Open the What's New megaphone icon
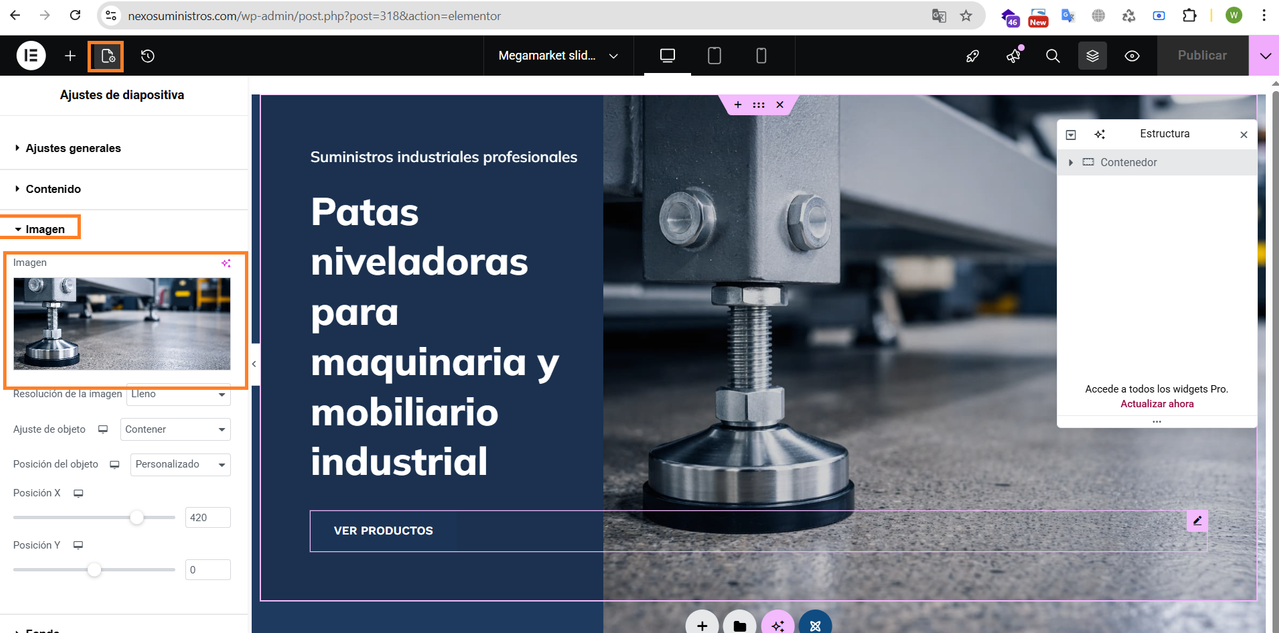Viewport: 1279px width, 633px height. pos(1013,56)
